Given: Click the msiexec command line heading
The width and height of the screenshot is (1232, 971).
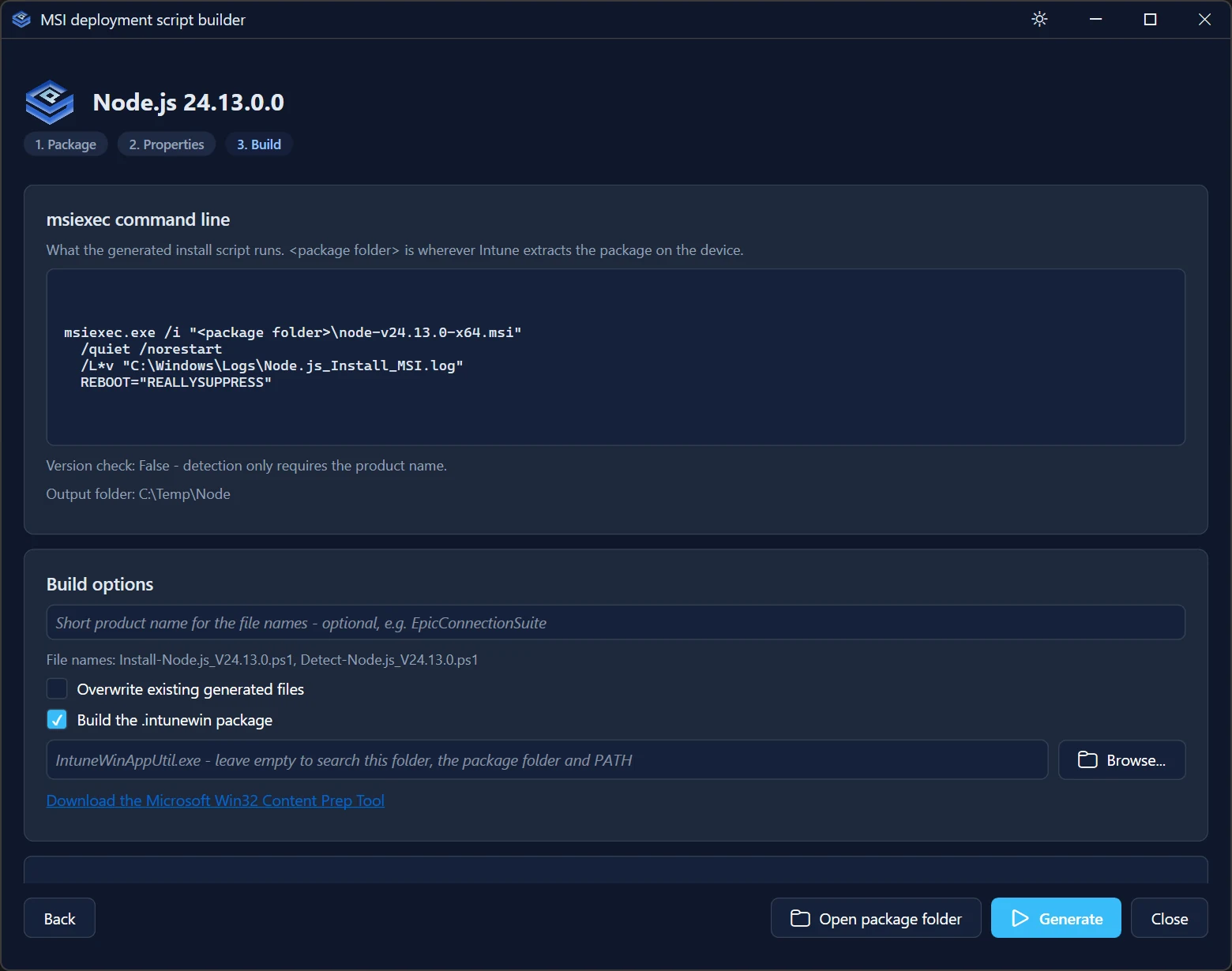Looking at the screenshot, I should 138,219.
